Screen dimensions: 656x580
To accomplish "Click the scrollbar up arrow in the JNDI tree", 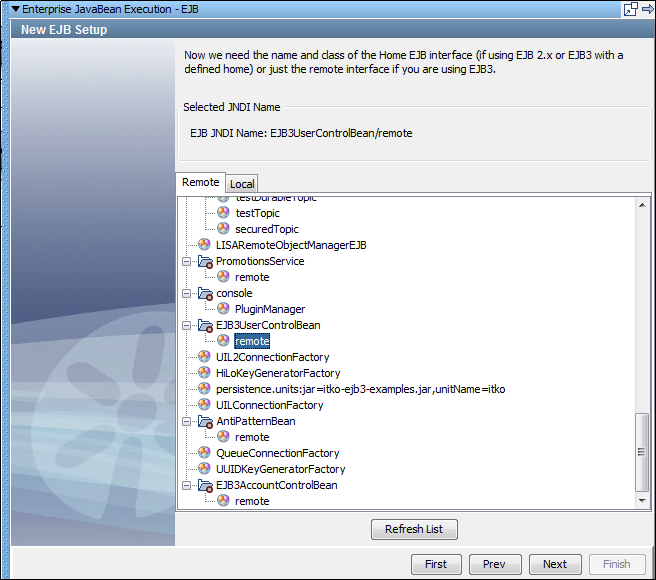I will point(642,205).
